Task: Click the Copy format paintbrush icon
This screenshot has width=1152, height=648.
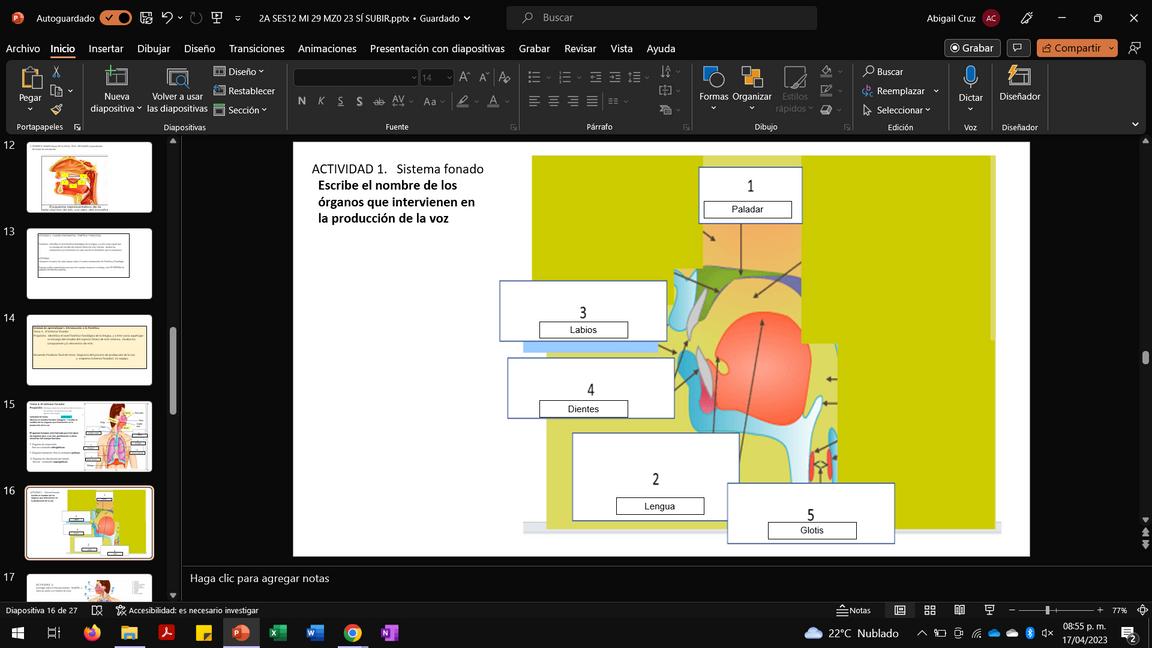Action: pos(56,110)
